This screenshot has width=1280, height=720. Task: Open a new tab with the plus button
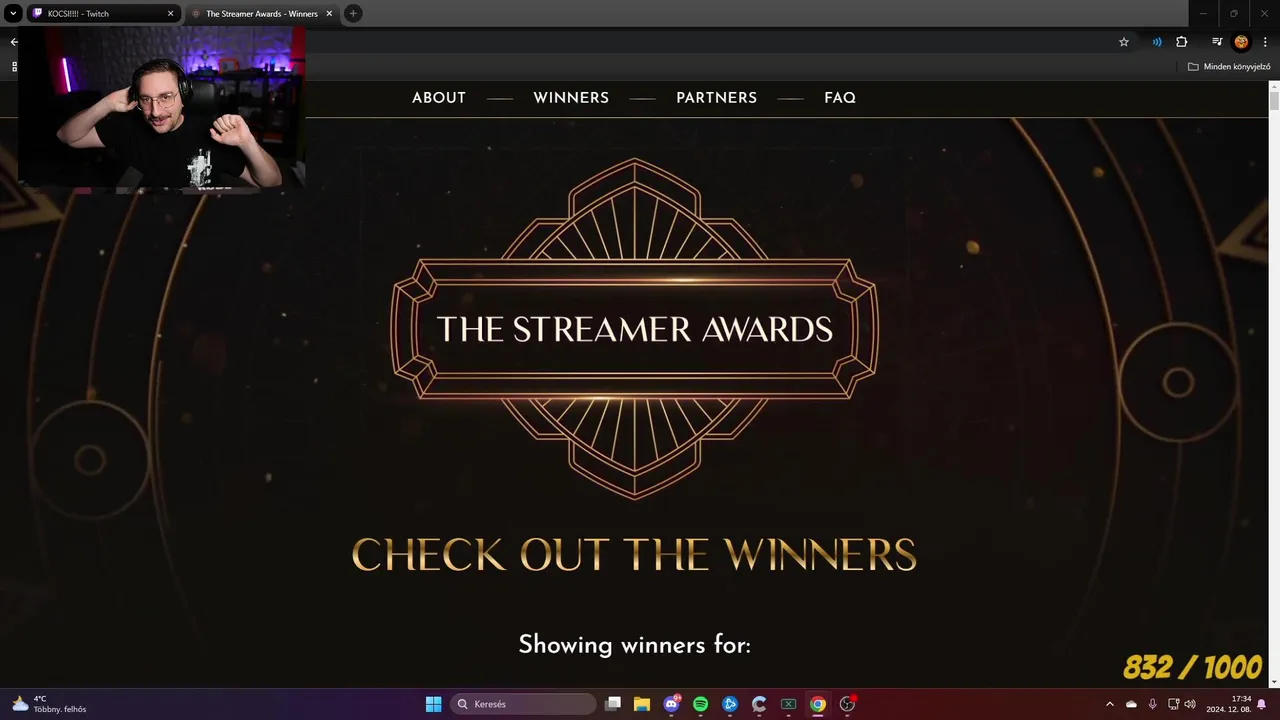353,13
